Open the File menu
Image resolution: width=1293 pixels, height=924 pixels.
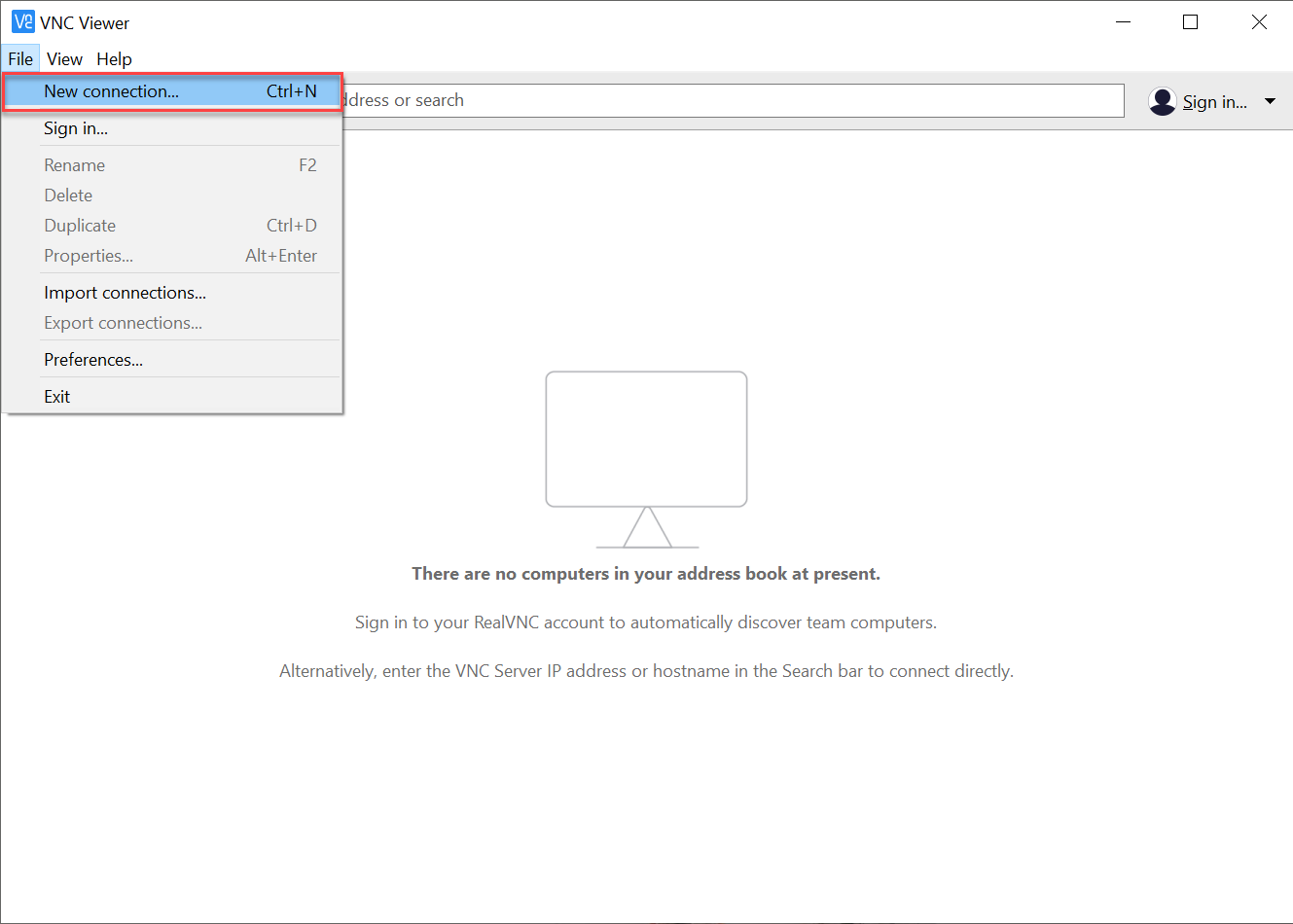click(x=20, y=59)
